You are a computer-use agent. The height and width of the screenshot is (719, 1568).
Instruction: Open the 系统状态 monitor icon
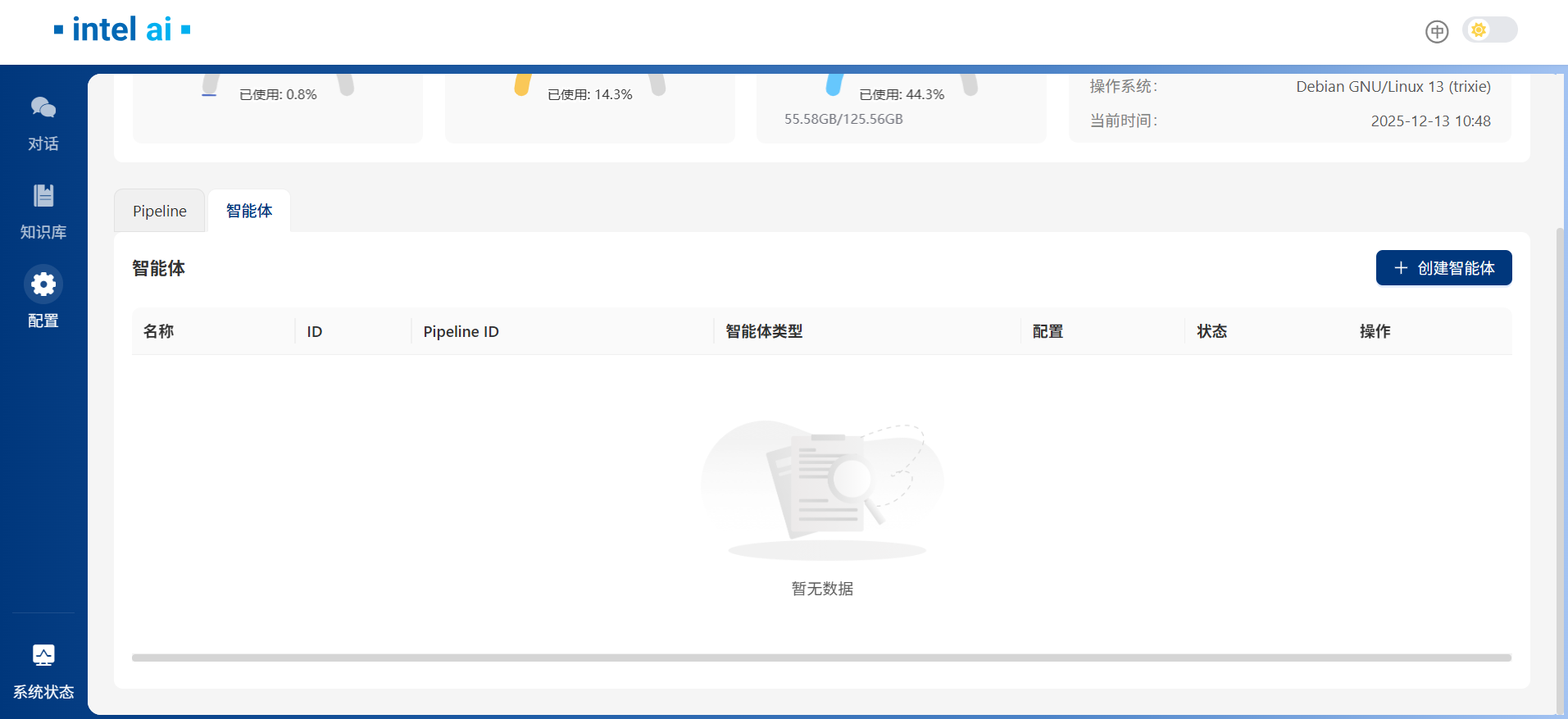coord(43,655)
